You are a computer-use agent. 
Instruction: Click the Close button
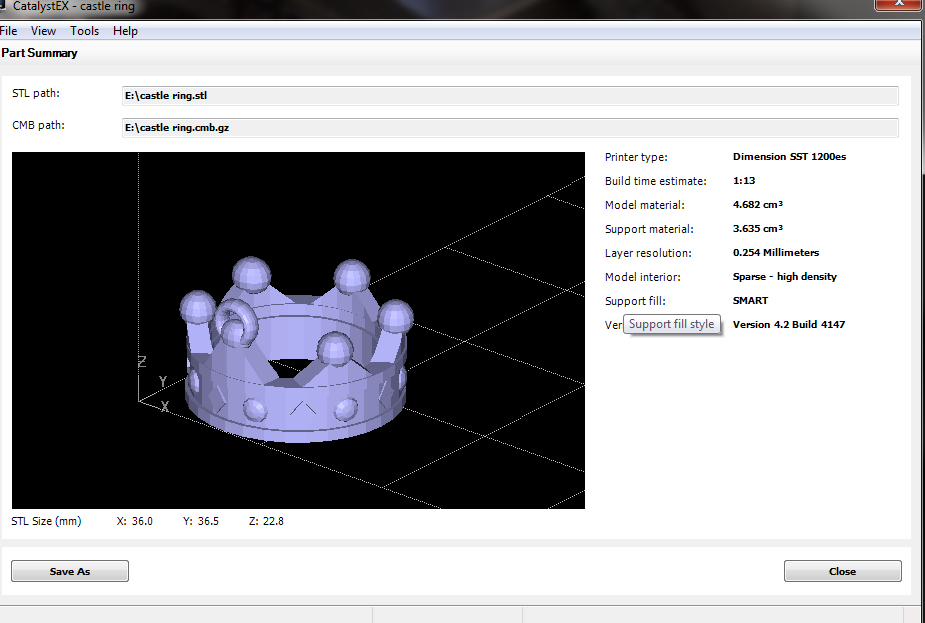pyautogui.click(x=842, y=571)
